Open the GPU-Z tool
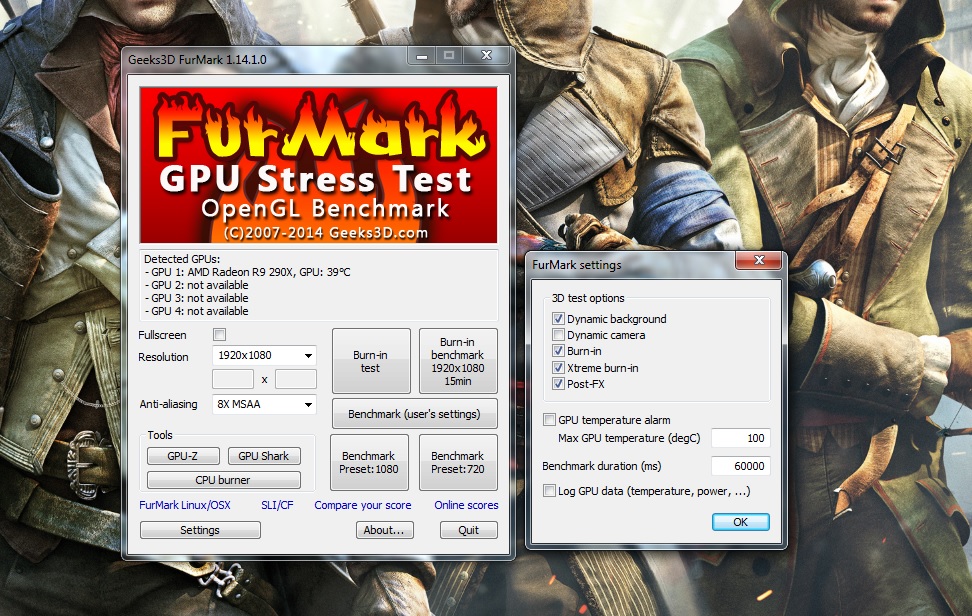972x616 pixels. (183, 456)
